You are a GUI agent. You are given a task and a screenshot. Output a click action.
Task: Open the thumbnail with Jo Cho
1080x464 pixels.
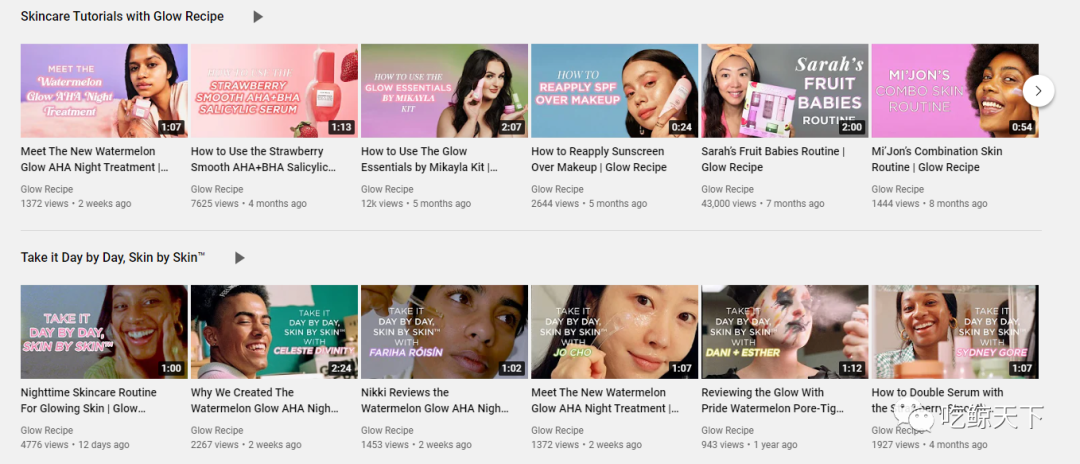pyautogui.click(x=614, y=332)
